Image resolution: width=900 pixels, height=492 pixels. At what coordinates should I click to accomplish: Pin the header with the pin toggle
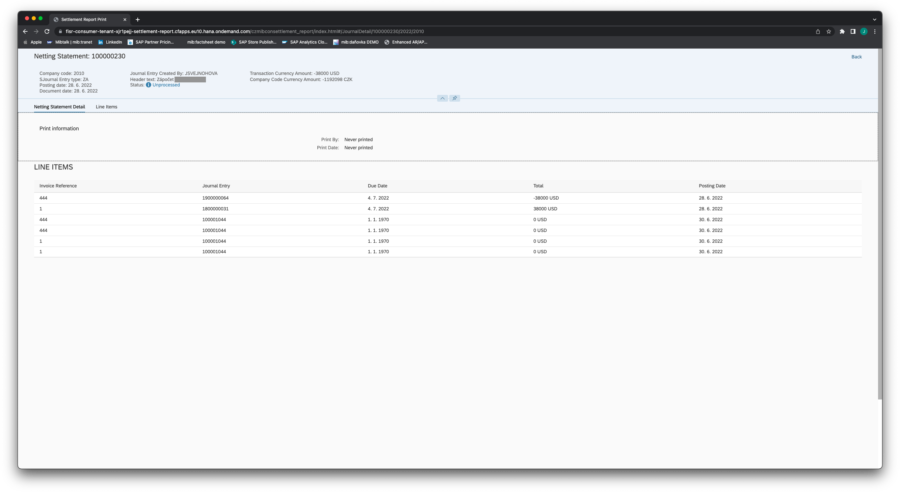pos(455,98)
